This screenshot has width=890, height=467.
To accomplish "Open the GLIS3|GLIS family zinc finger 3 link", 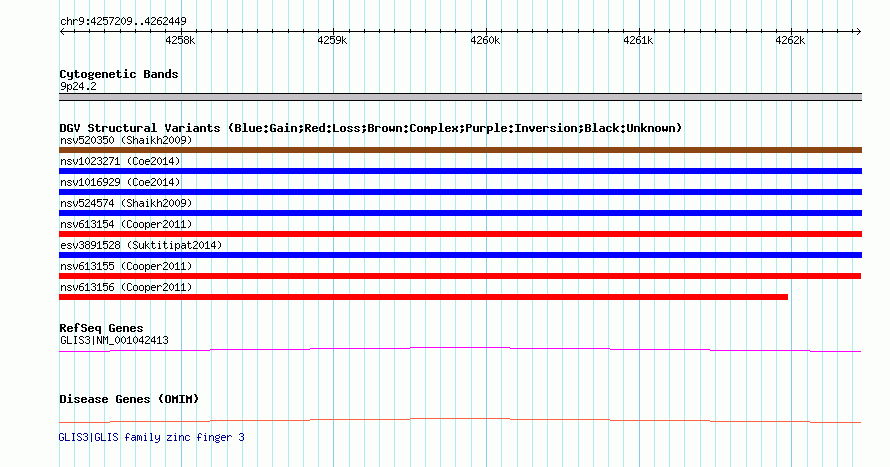I will 152,437.
